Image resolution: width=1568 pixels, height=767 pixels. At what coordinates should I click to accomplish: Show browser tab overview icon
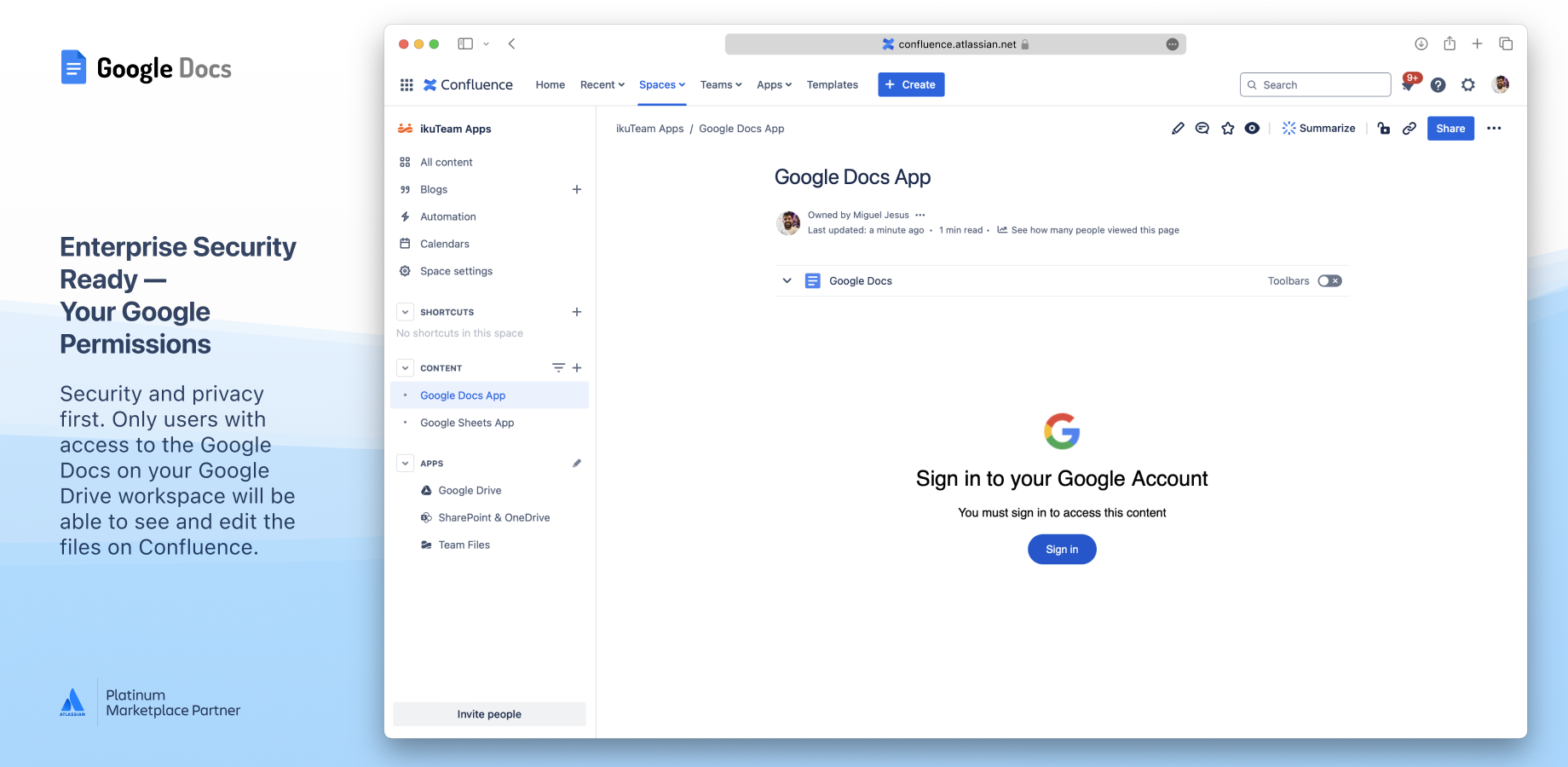click(x=1506, y=43)
